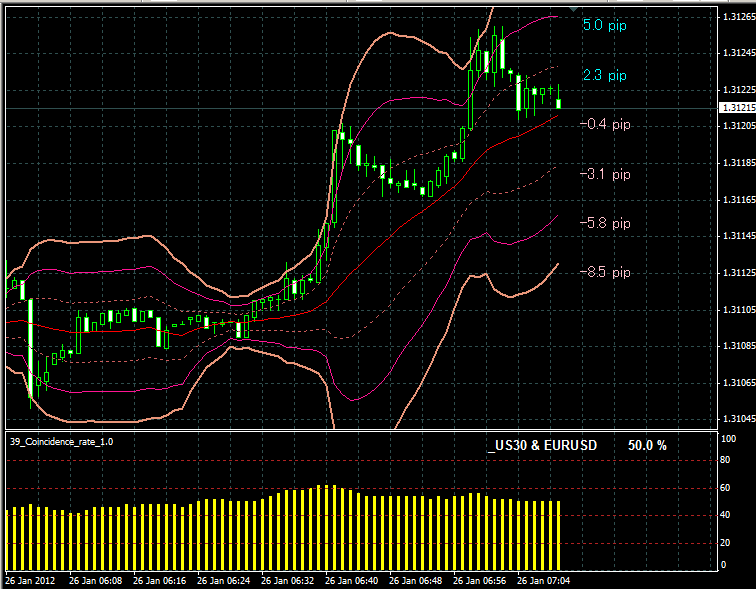Click the '26 Jan 06:40' time marker

click(x=352, y=580)
